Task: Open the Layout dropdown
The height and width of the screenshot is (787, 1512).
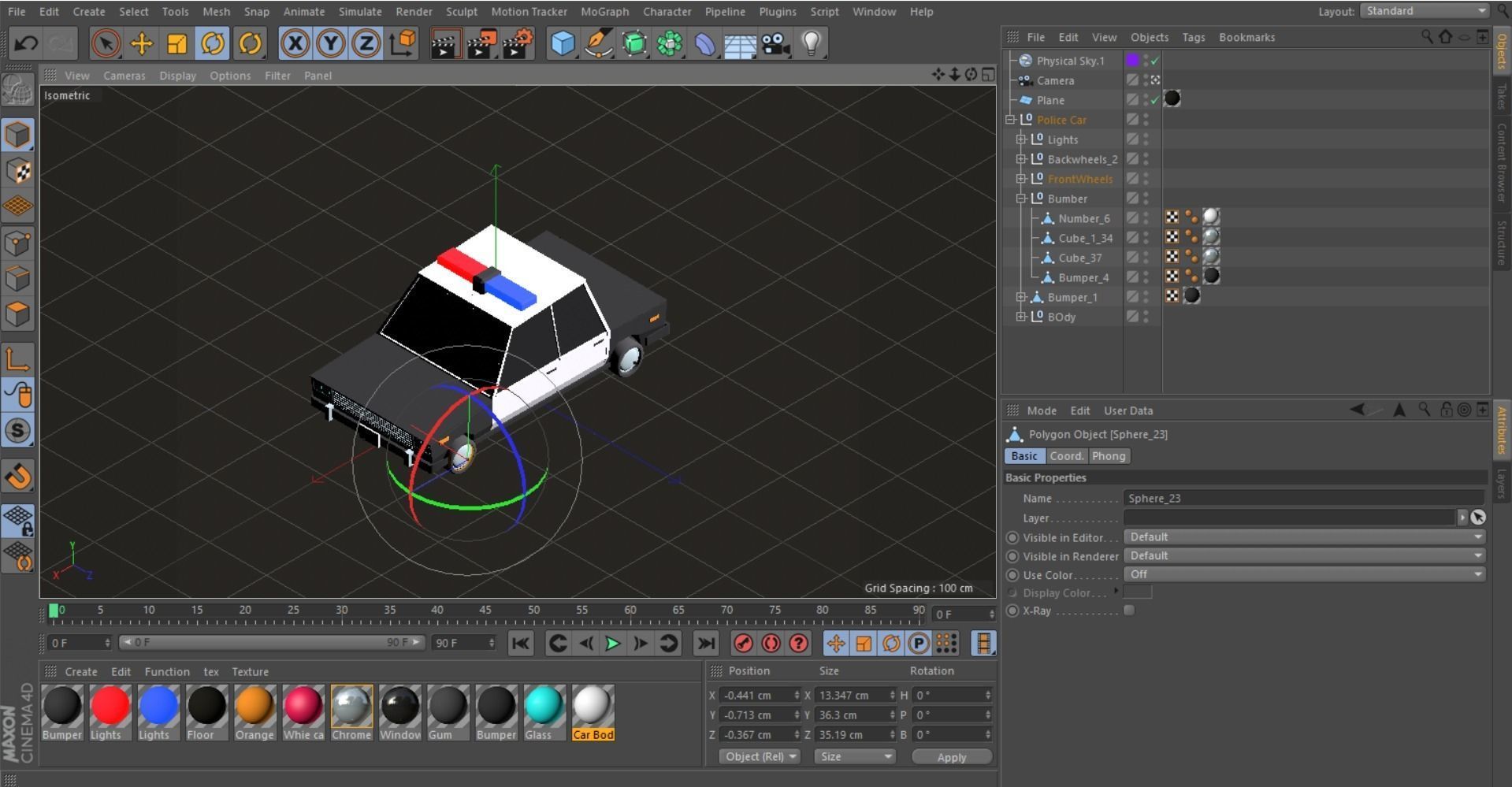Action: pos(1425,11)
